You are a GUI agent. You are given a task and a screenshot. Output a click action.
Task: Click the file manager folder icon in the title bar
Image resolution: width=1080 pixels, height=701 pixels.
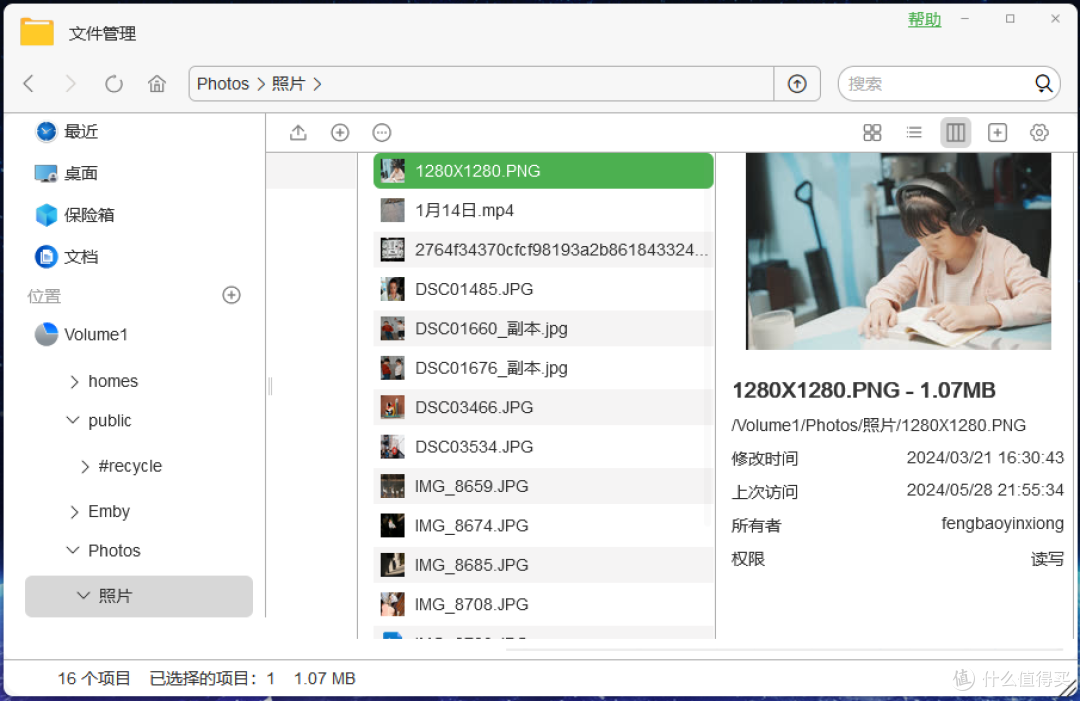tap(37, 32)
